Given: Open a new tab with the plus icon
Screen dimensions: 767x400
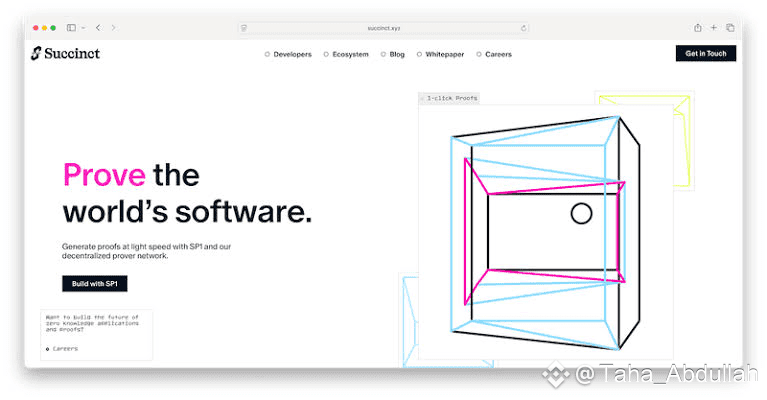Looking at the screenshot, I should pyautogui.click(x=714, y=28).
